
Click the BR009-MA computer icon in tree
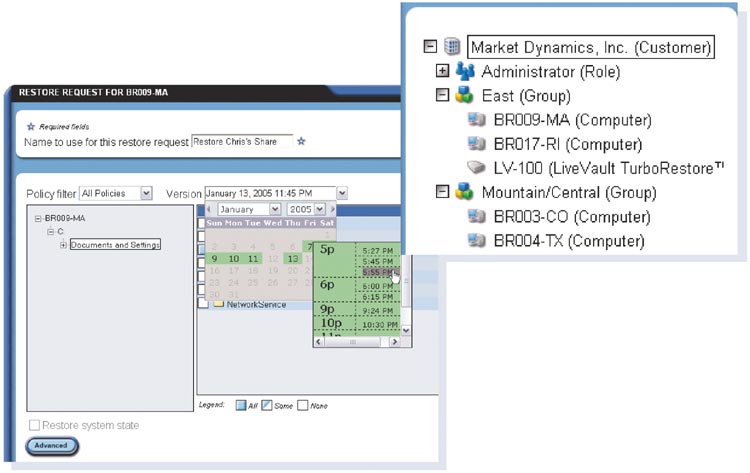pyautogui.click(x=477, y=120)
